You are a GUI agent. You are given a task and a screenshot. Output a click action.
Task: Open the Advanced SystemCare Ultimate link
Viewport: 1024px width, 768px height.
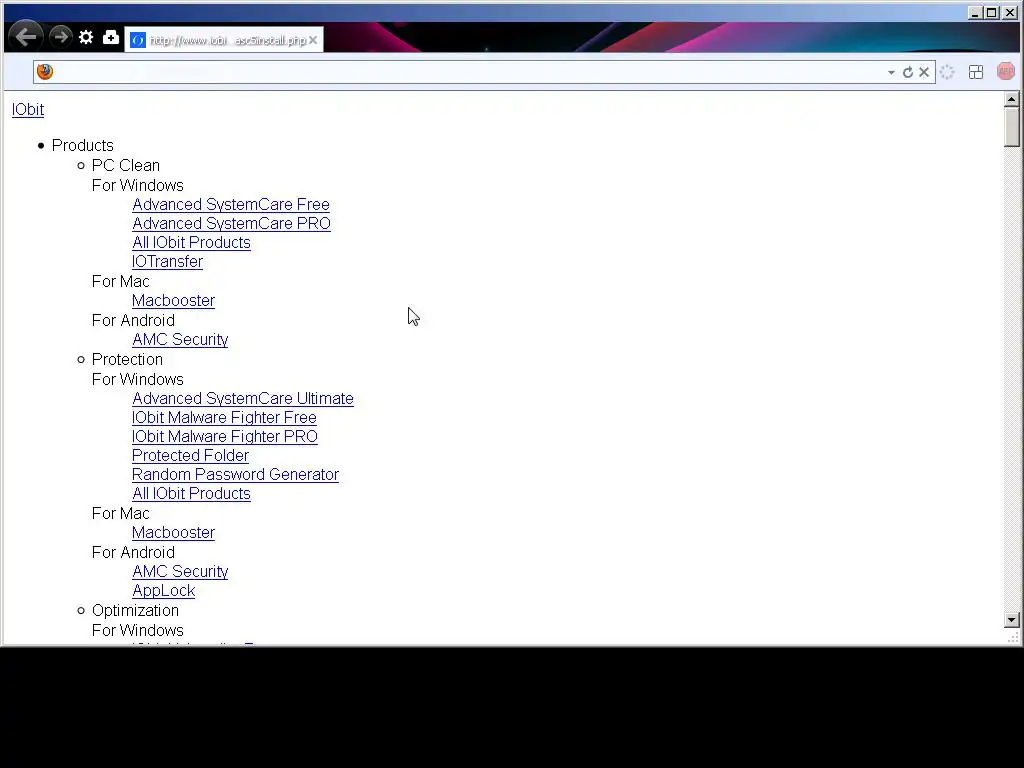click(243, 398)
